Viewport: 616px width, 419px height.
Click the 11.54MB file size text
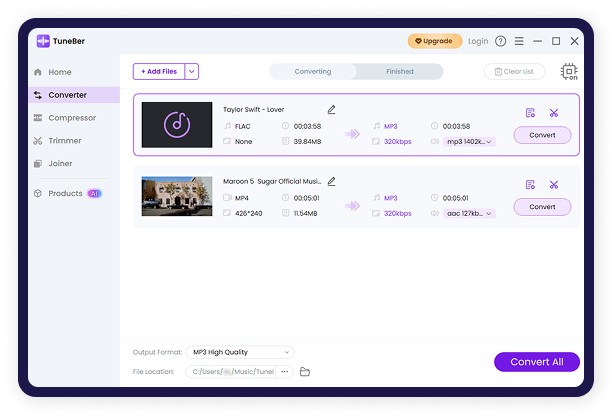305,214
